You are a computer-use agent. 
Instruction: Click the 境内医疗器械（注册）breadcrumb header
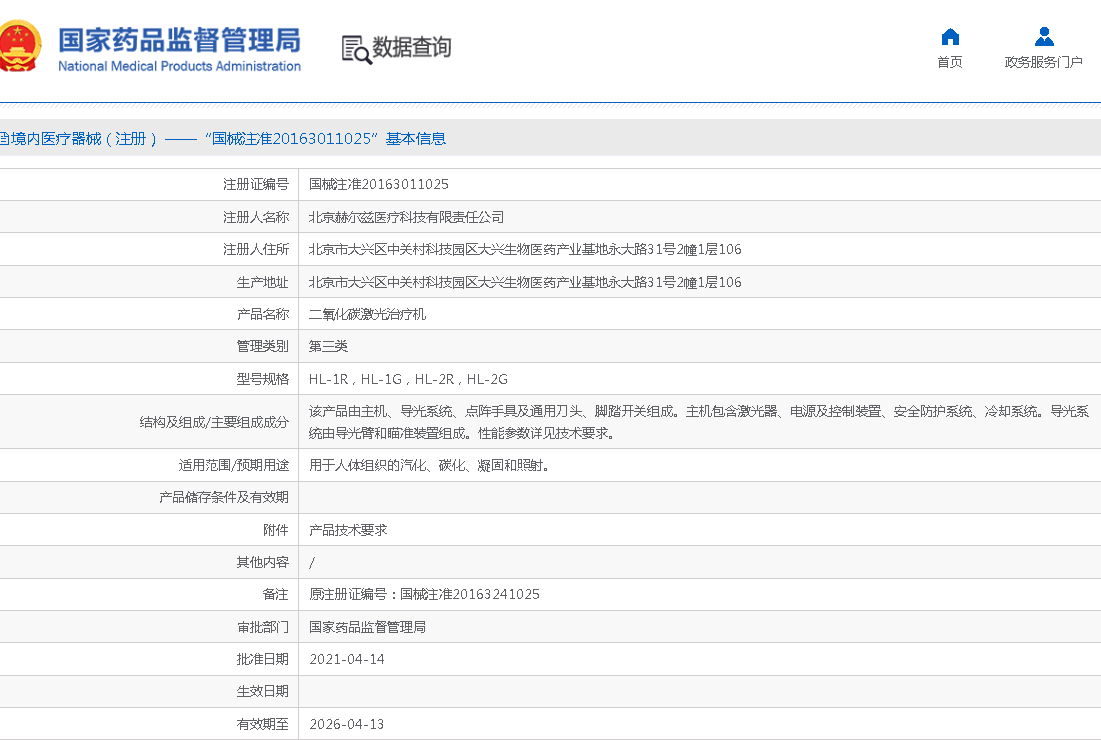point(80,139)
